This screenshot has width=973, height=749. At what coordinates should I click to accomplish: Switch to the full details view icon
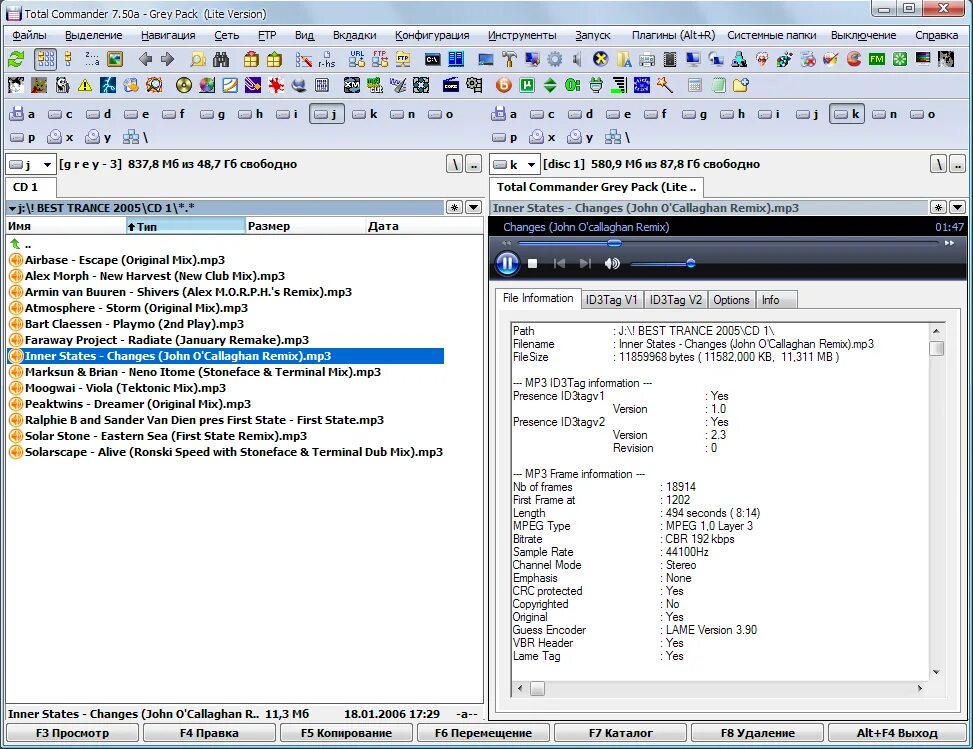tap(68, 60)
